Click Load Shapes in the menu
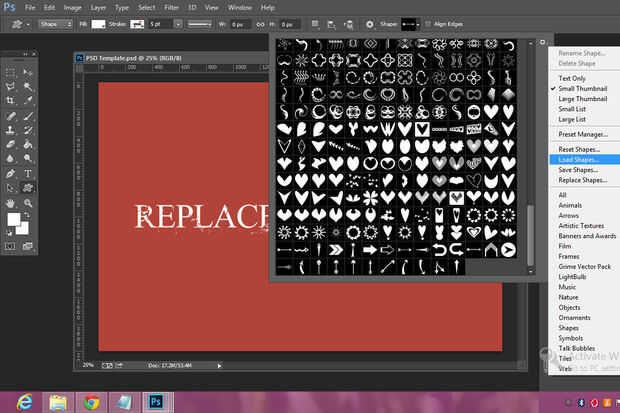The image size is (620, 413). pyautogui.click(x=578, y=159)
